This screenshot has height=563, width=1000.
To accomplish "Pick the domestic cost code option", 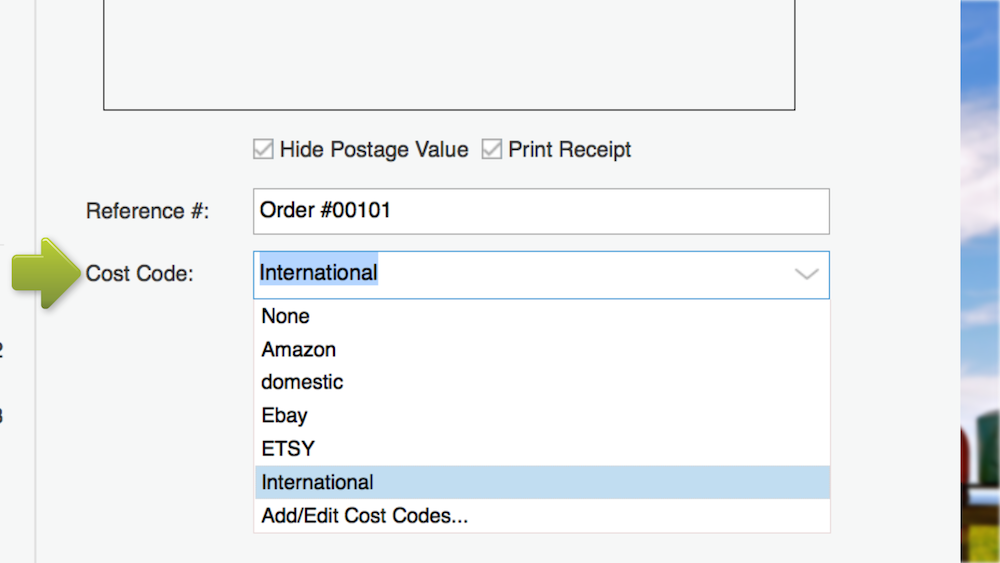I will coord(302,382).
